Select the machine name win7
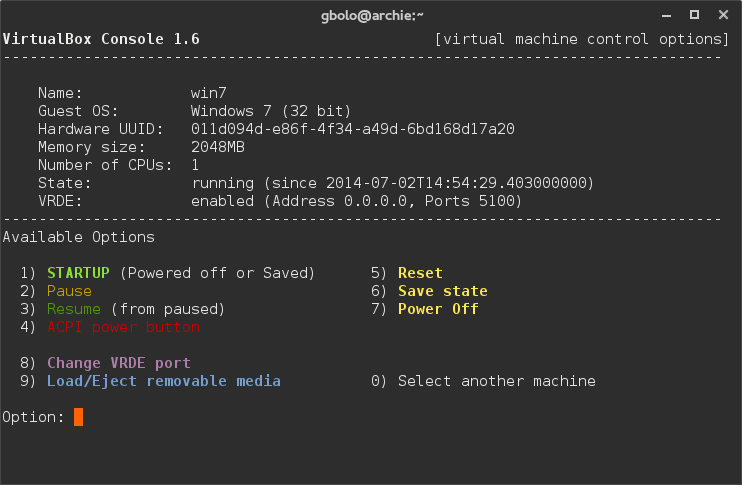This screenshot has width=742, height=485. 209,93
